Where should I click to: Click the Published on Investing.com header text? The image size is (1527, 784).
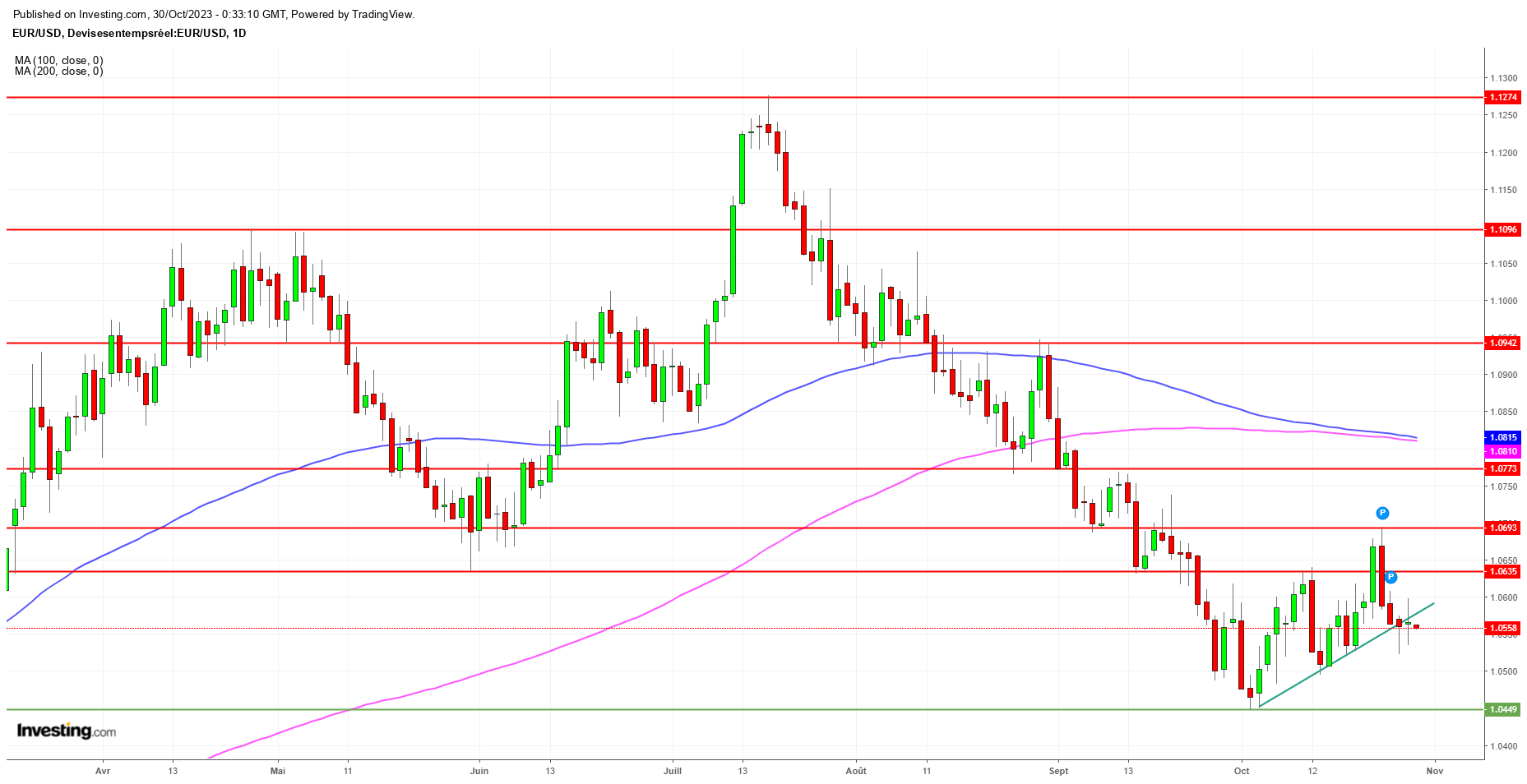click(x=214, y=14)
